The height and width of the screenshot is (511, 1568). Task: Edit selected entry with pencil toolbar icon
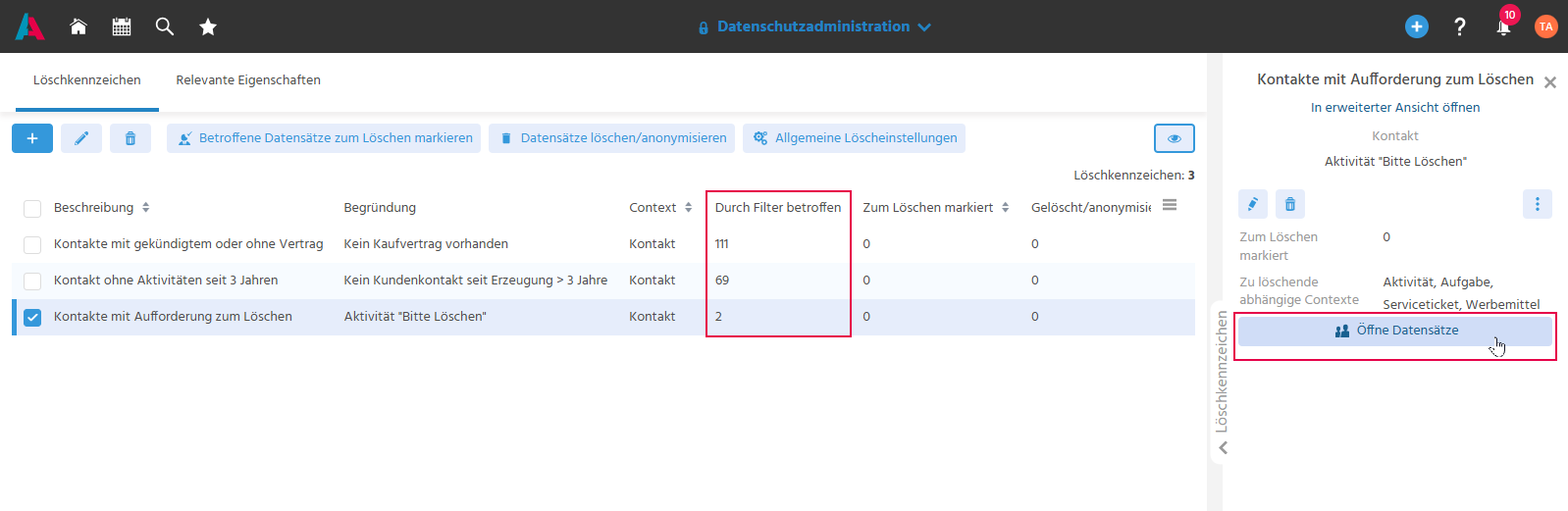81,138
